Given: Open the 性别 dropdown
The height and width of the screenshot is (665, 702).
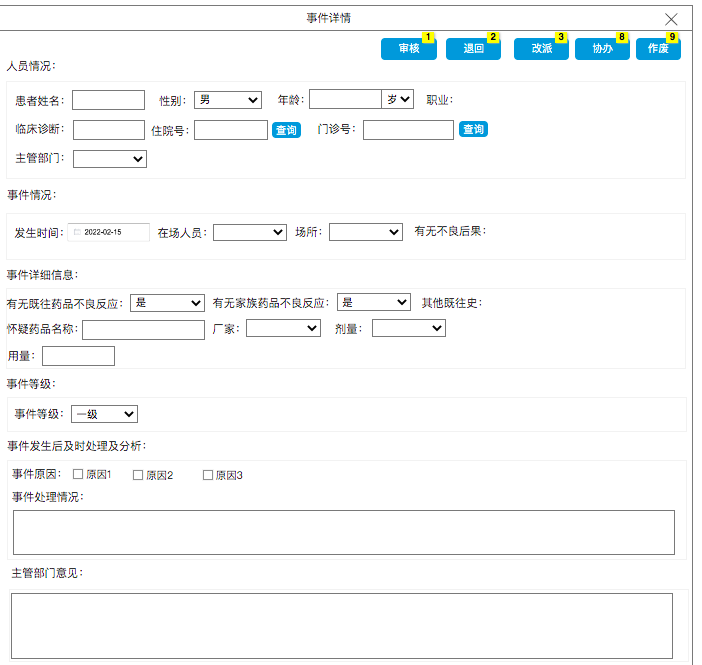Looking at the screenshot, I should tap(228, 100).
